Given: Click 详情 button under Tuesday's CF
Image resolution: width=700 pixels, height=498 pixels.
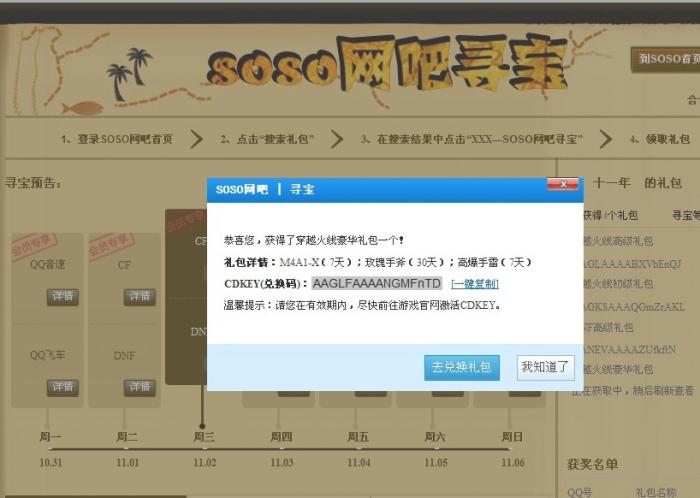Looking at the screenshot, I should coord(140,297).
